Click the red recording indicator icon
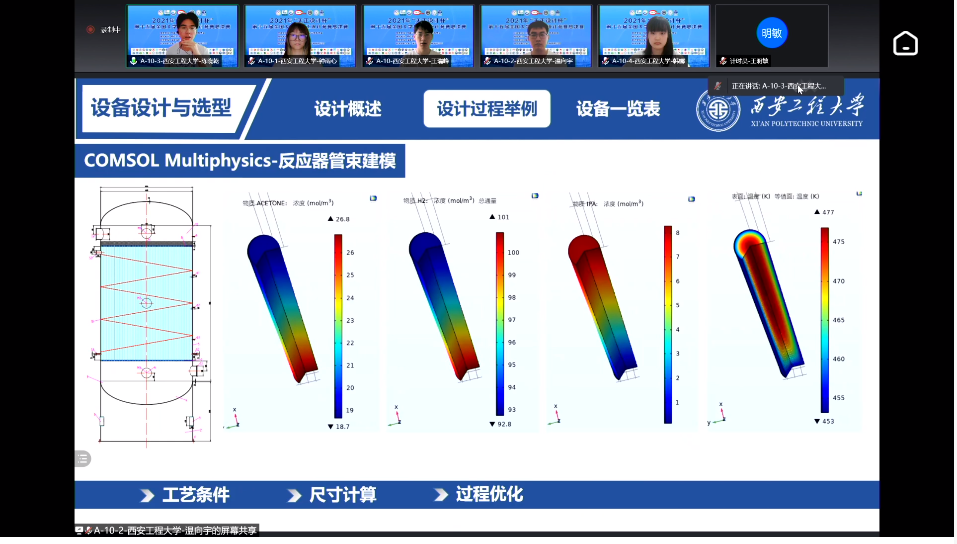The image size is (957, 544). [90, 29]
